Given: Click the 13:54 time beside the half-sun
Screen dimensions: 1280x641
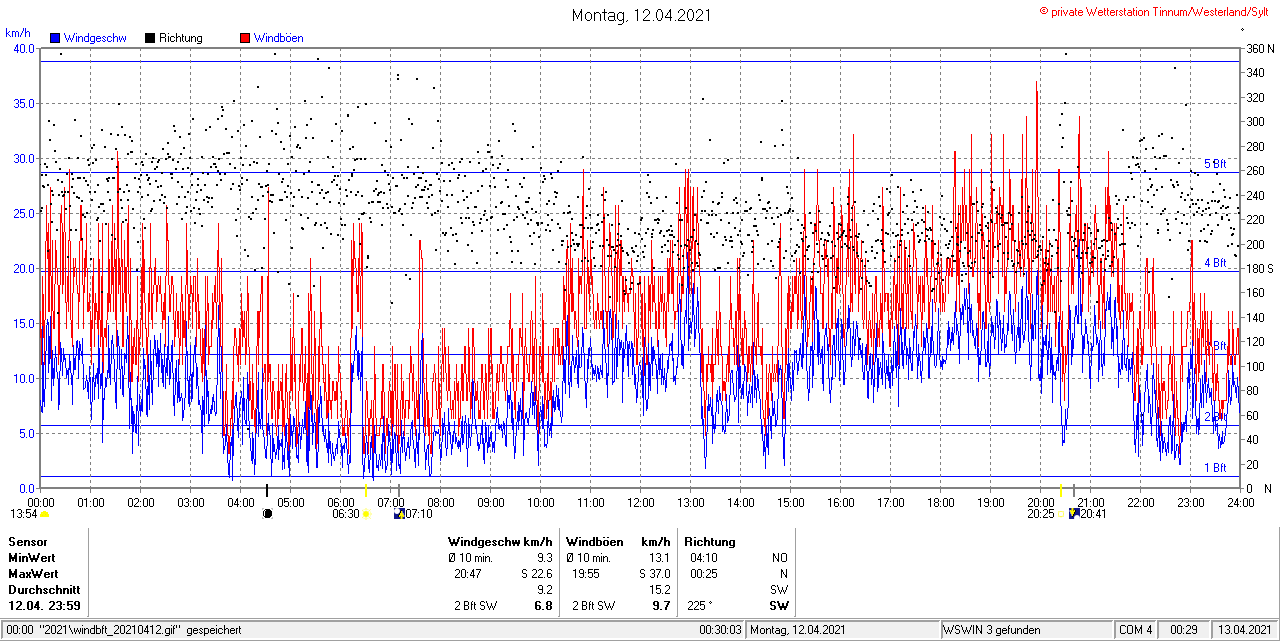Looking at the screenshot, I should [x=24, y=514].
